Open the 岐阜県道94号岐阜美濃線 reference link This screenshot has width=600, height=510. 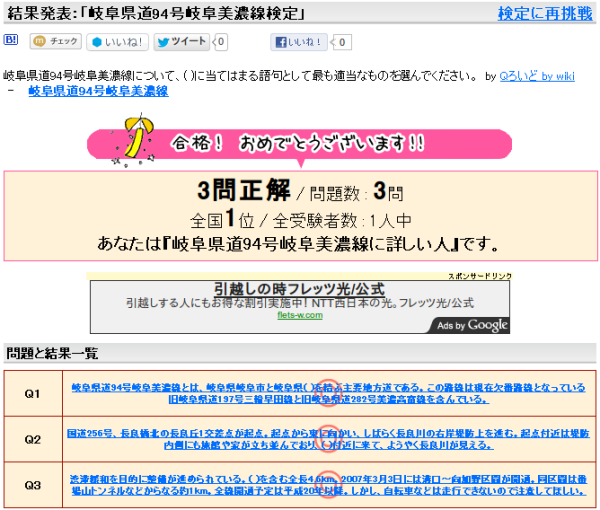(98, 91)
